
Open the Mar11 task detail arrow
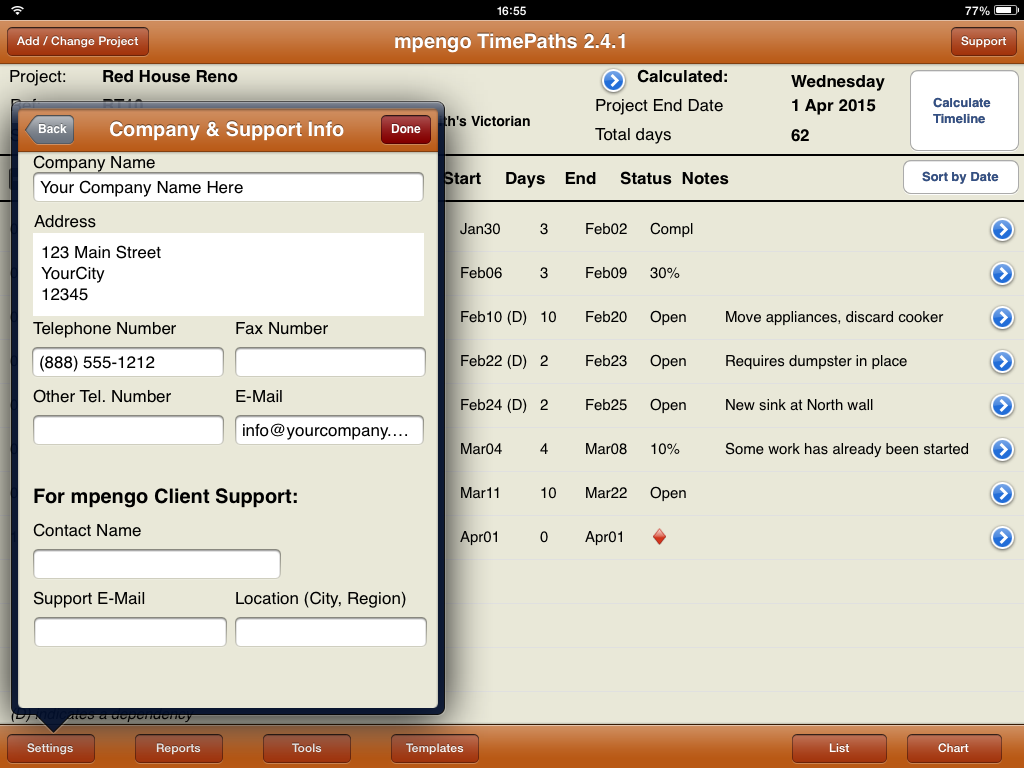click(x=1002, y=494)
